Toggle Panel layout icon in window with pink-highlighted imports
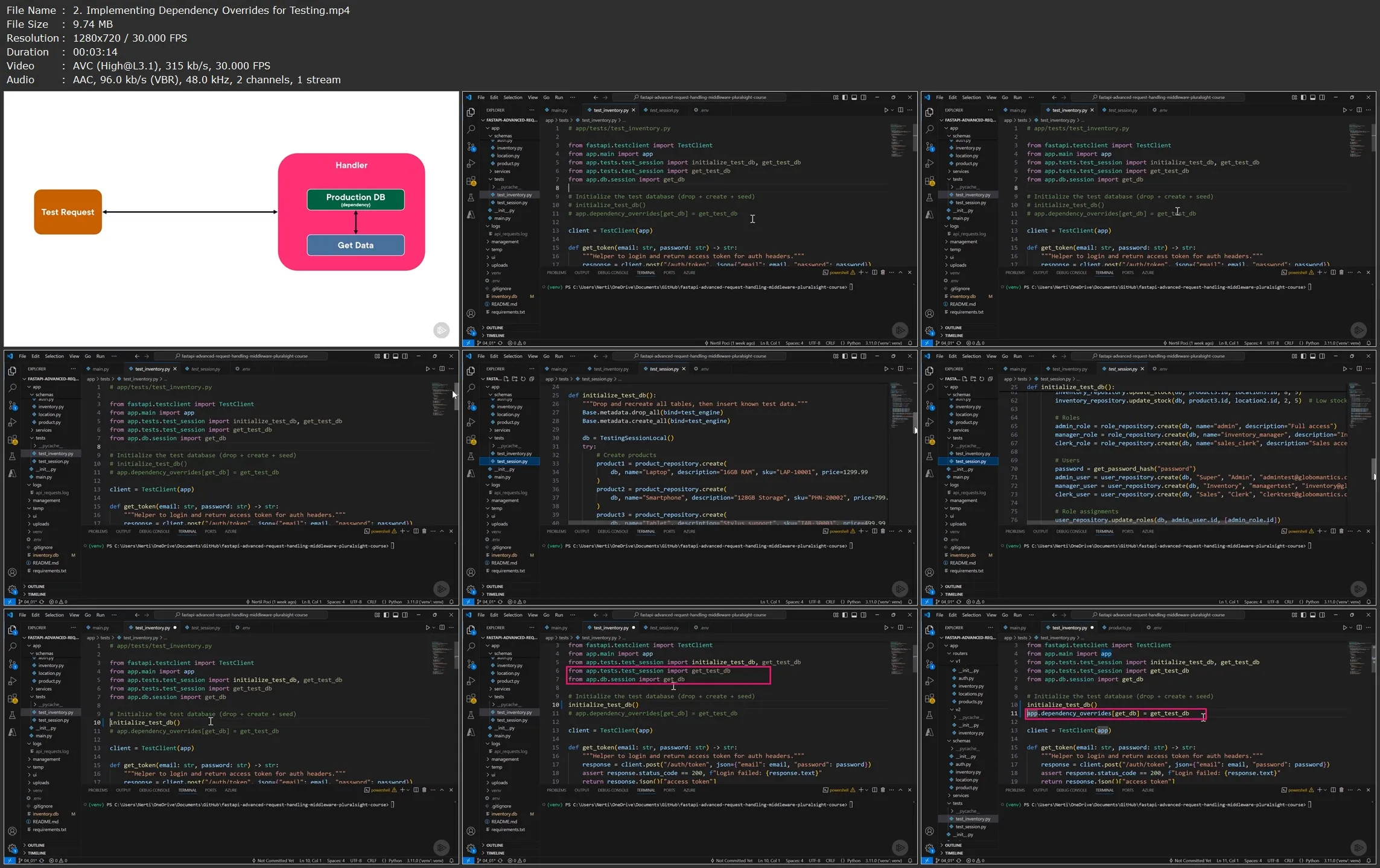 click(854, 615)
